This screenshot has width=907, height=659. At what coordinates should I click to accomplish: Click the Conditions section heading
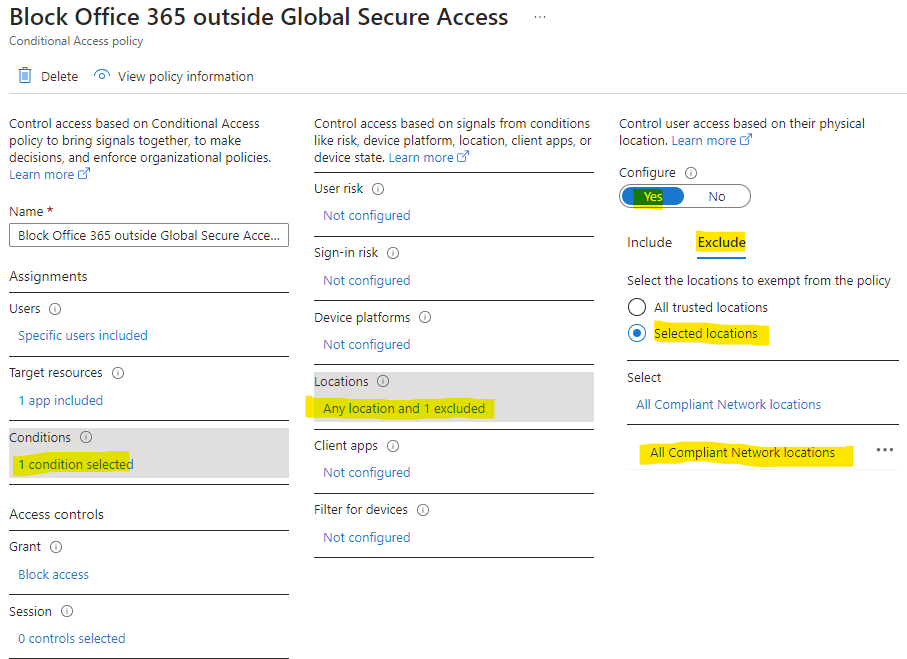(40, 437)
